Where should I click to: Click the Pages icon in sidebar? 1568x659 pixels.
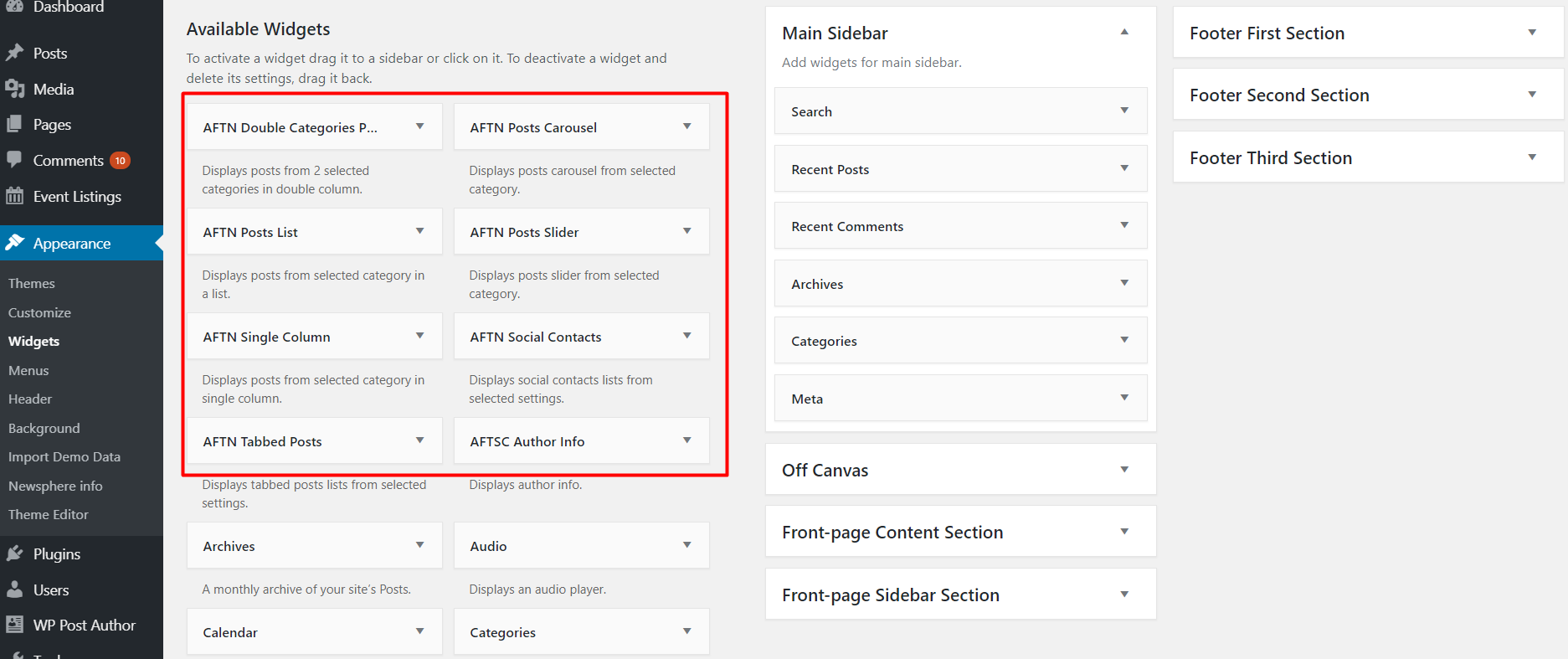15,124
